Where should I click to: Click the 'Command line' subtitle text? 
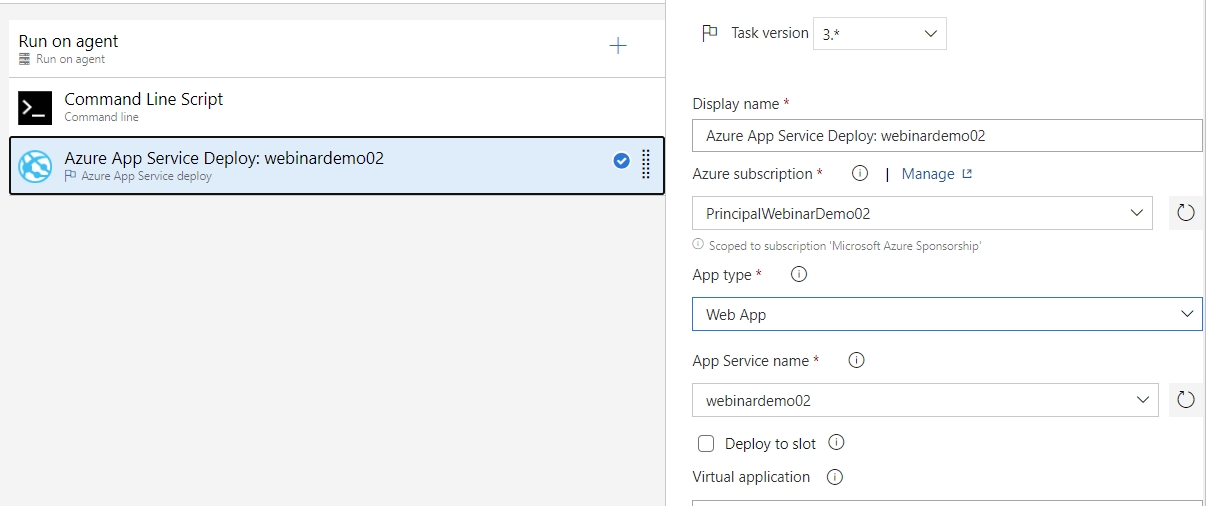(x=101, y=117)
